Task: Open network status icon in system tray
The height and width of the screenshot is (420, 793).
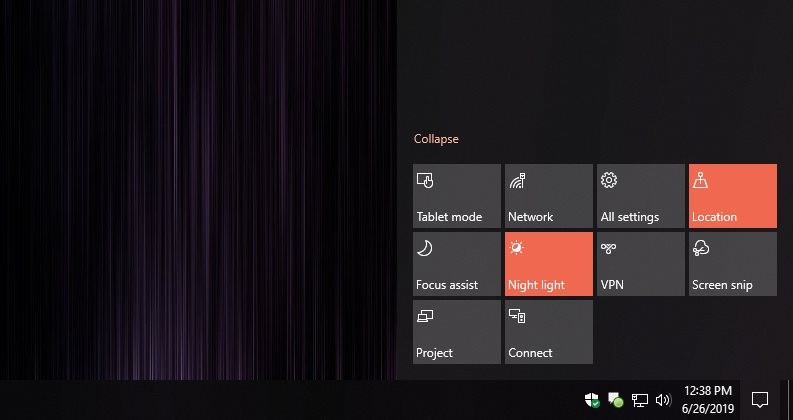Action: tap(639, 400)
